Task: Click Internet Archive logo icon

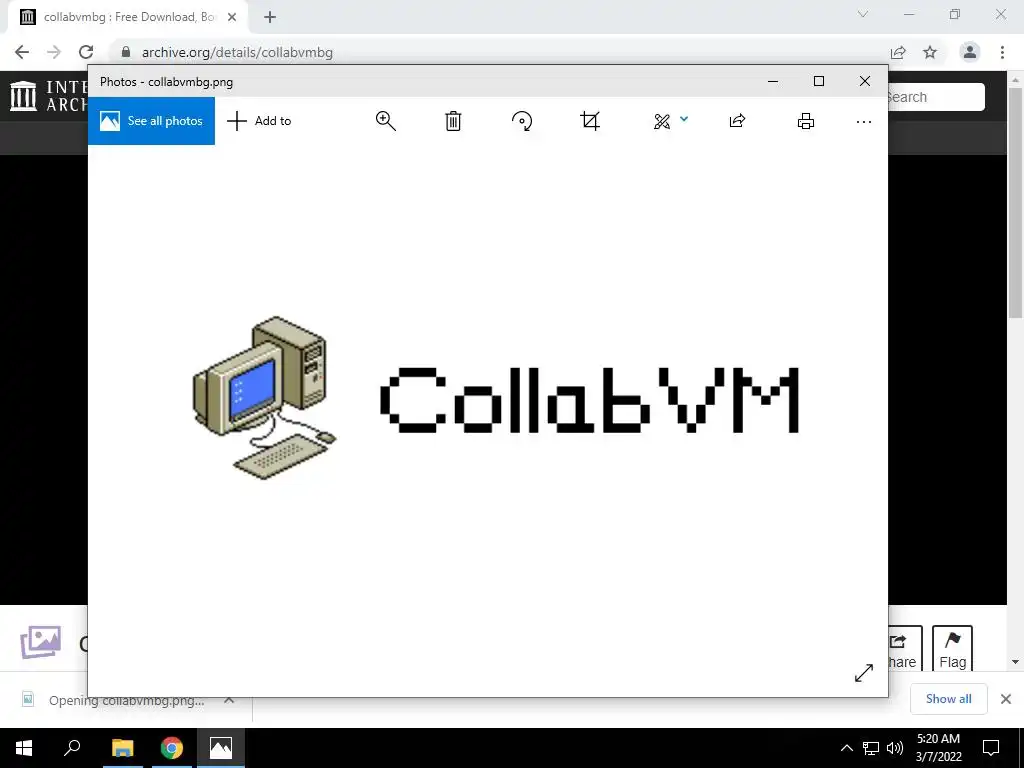Action: [24, 96]
